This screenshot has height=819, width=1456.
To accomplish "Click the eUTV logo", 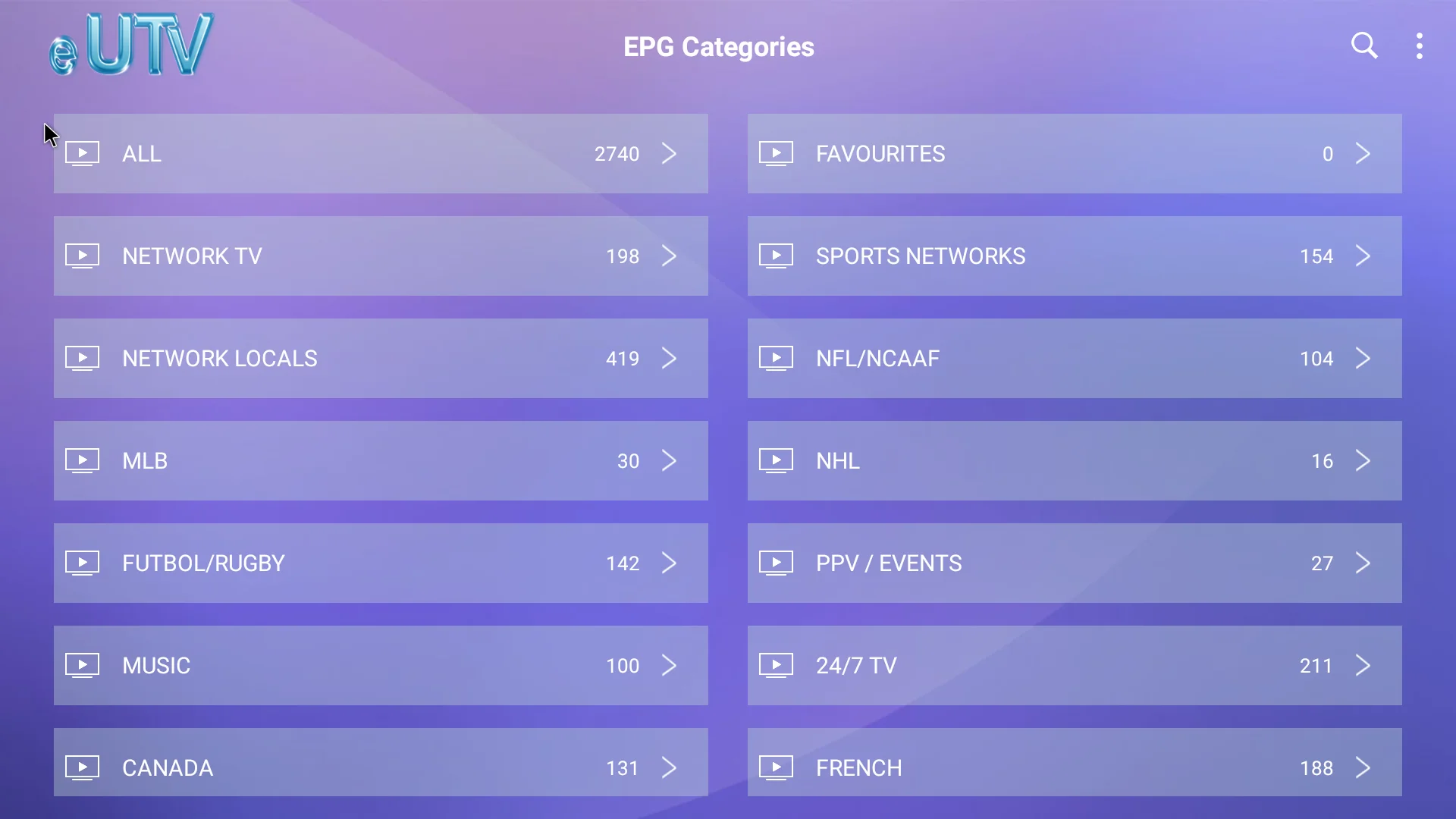I will pos(132,45).
